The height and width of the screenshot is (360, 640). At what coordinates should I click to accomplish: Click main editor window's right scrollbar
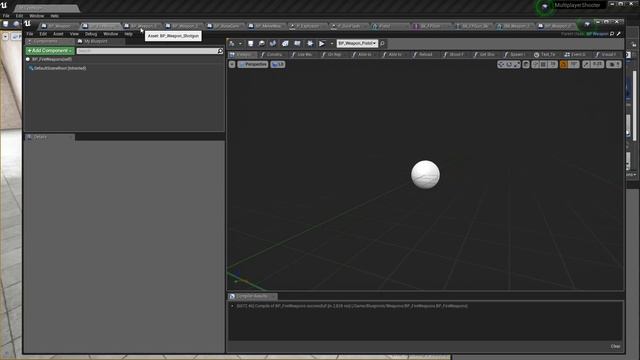pos(634,106)
